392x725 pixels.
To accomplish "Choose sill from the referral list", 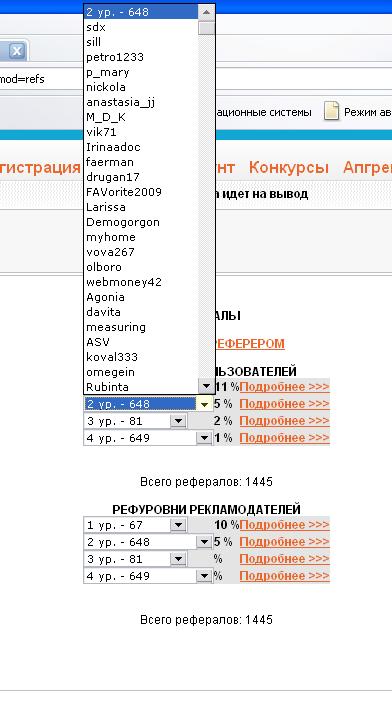I will pyautogui.click(x=141, y=42).
